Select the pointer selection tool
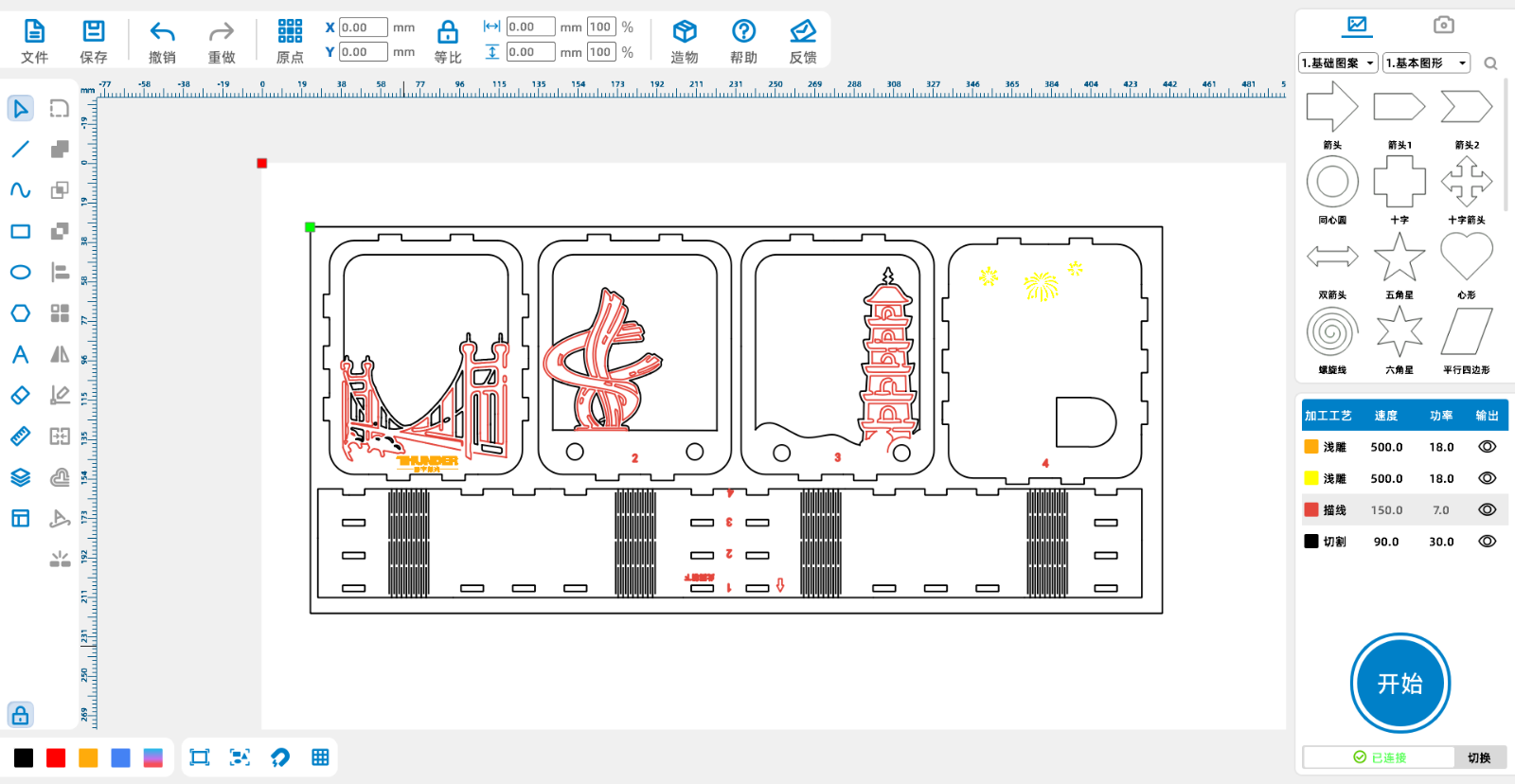 tap(20, 109)
